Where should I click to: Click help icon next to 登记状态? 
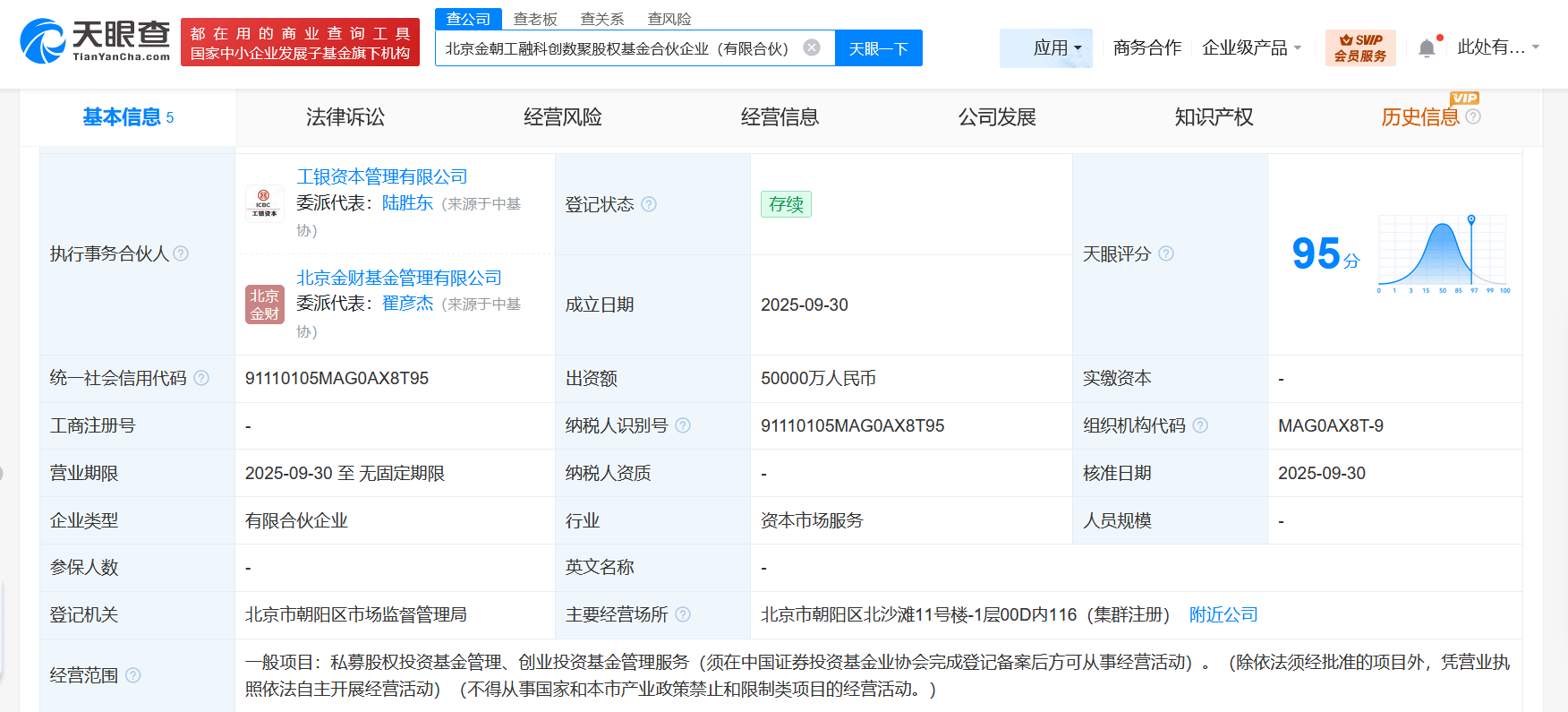coord(649,205)
